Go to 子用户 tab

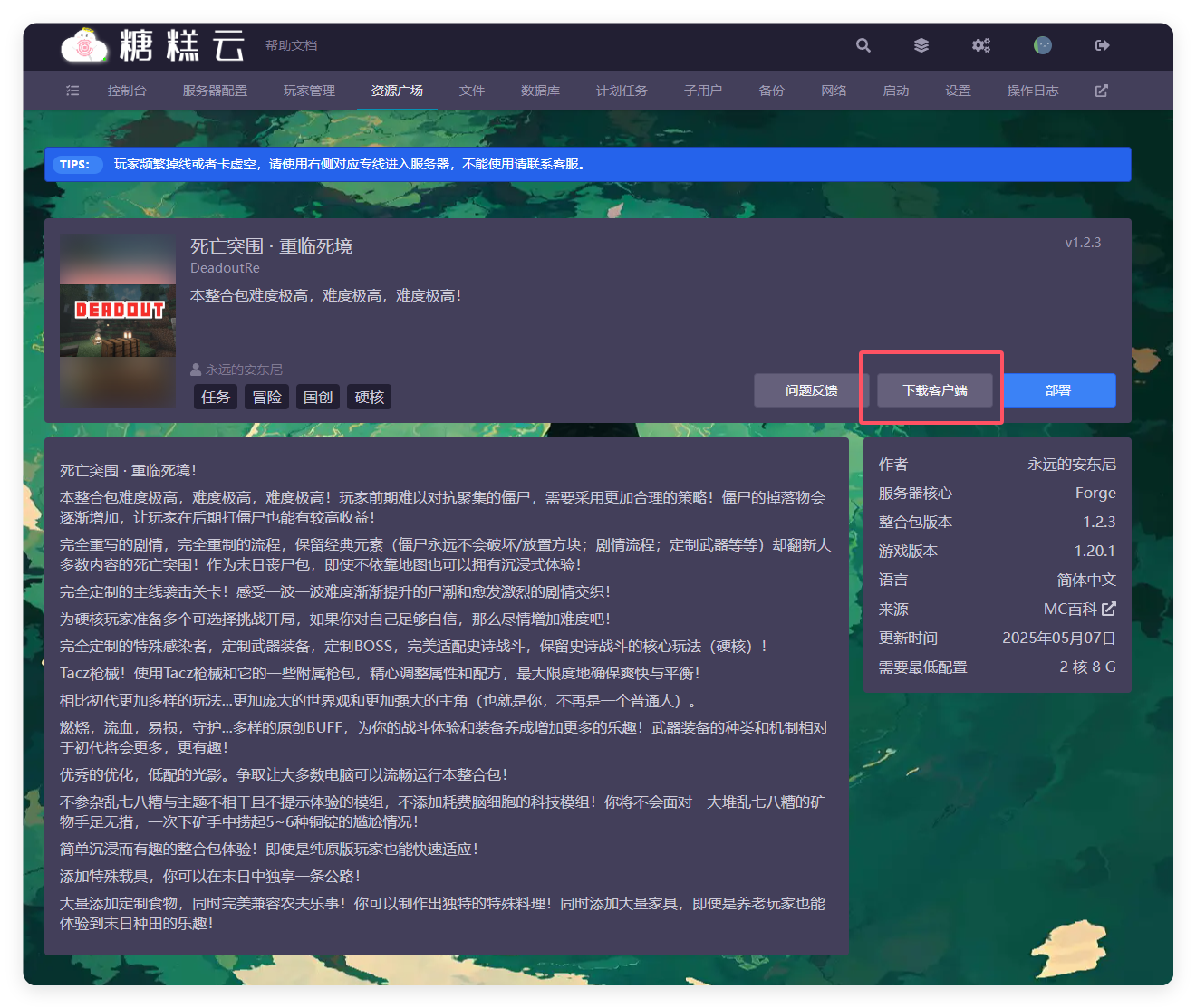703,91
